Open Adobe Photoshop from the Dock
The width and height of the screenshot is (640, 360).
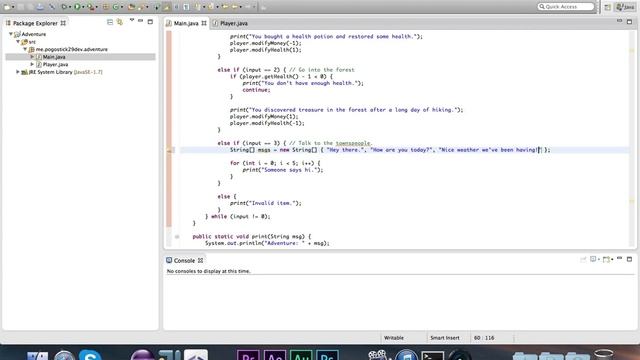327,354
